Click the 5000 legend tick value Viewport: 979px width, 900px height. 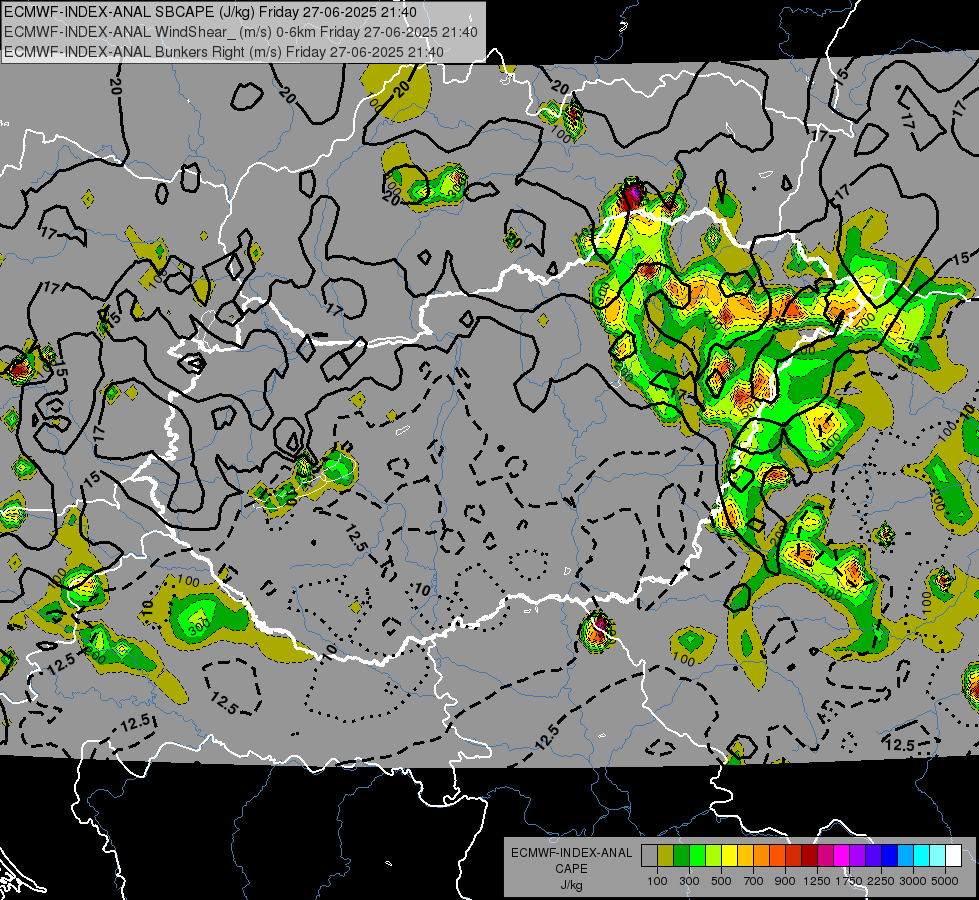pyautogui.click(x=945, y=881)
